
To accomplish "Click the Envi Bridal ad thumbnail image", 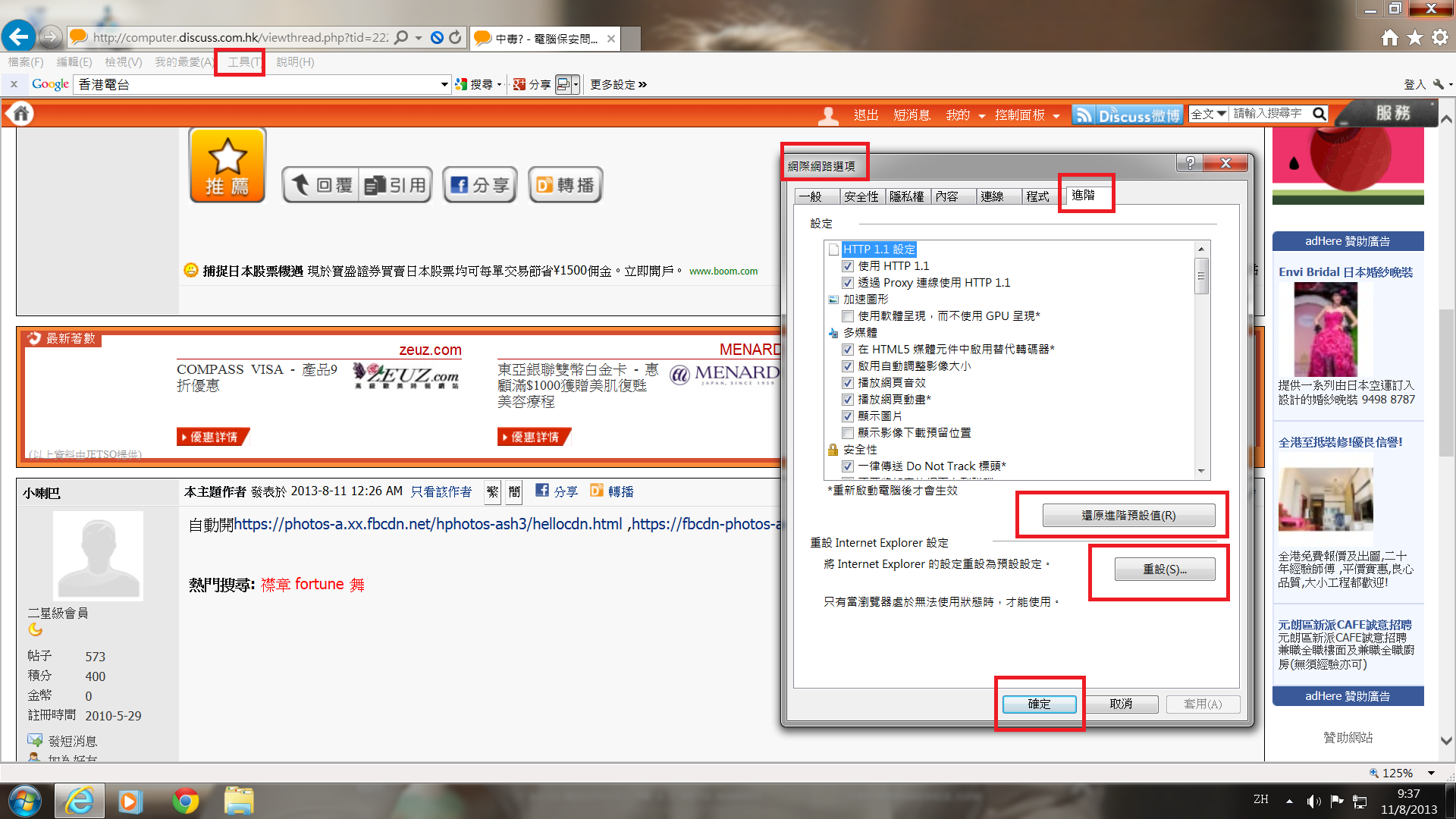I will pyautogui.click(x=1326, y=329).
